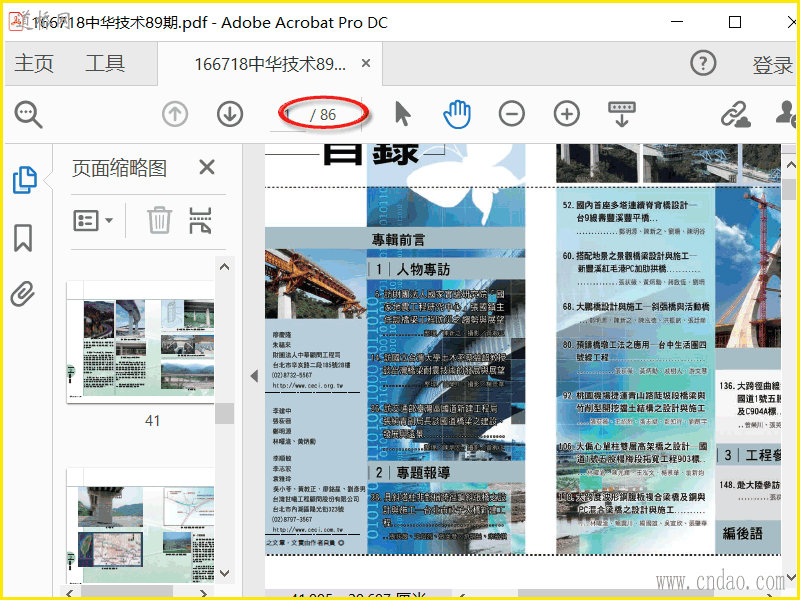Switch to the 主页 tab
Viewport: 800px width, 600px height.
coord(34,64)
